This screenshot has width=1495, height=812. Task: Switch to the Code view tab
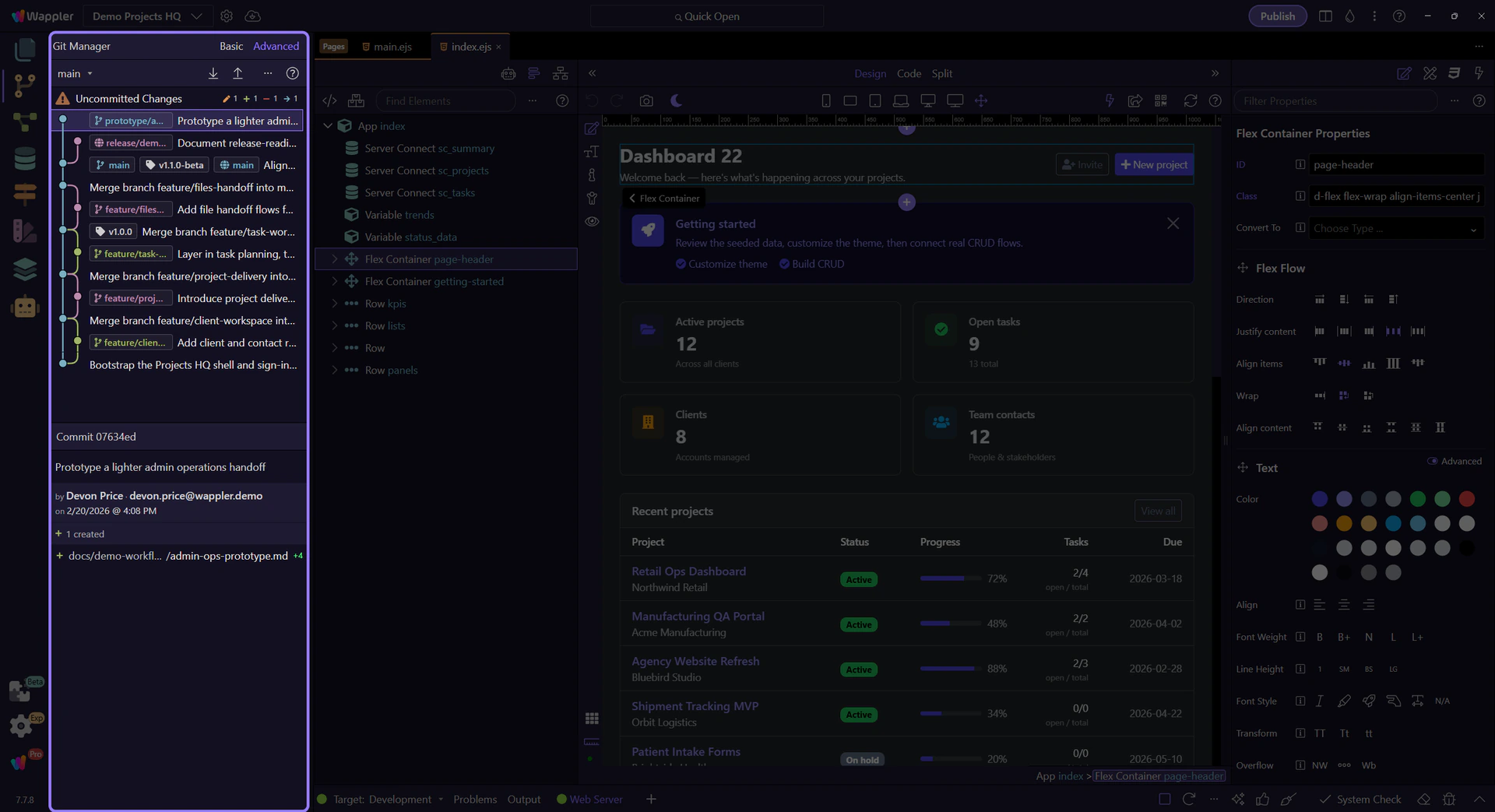(909, 73)
